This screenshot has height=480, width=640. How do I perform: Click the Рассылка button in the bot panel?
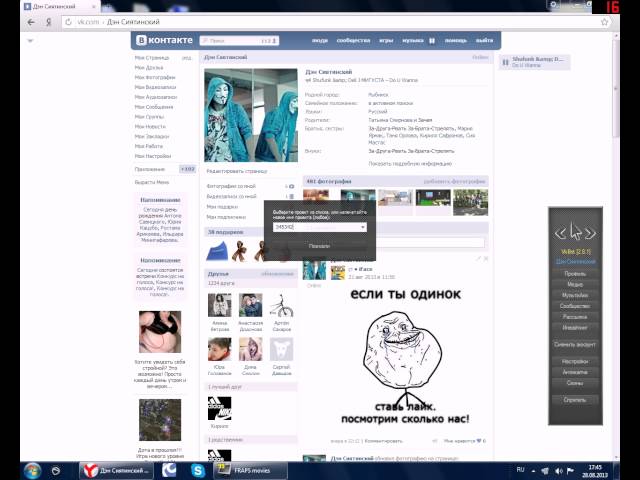575,317
